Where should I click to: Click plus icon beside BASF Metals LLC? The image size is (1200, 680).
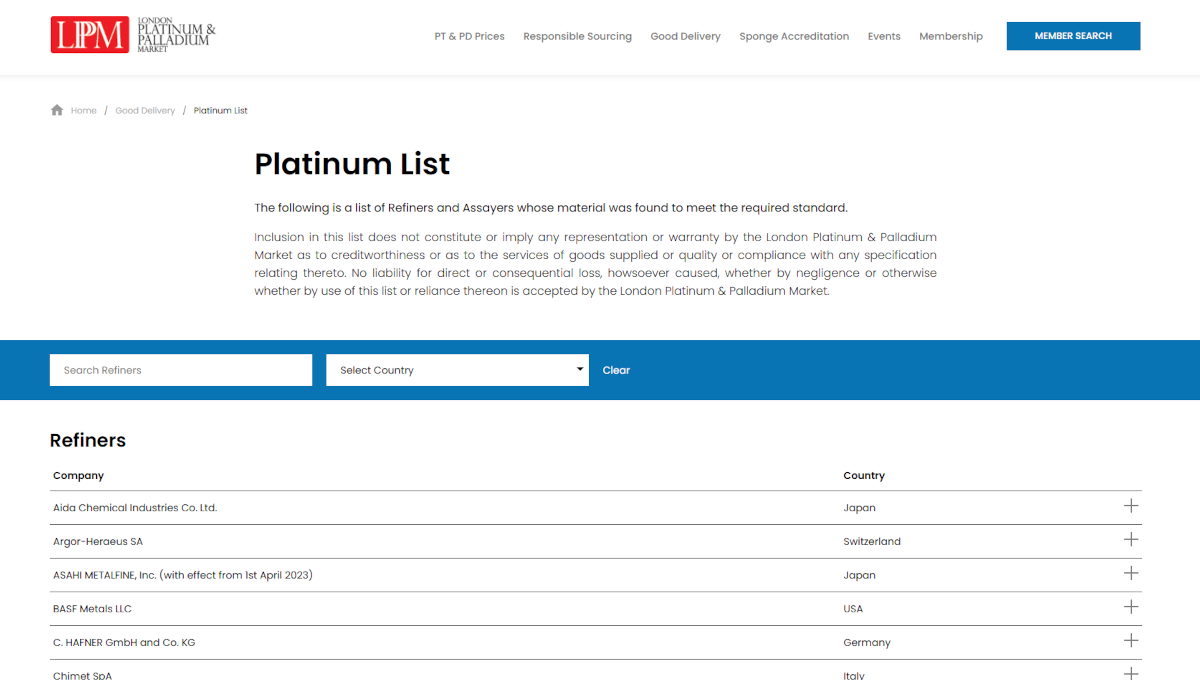click(1130, 607)
